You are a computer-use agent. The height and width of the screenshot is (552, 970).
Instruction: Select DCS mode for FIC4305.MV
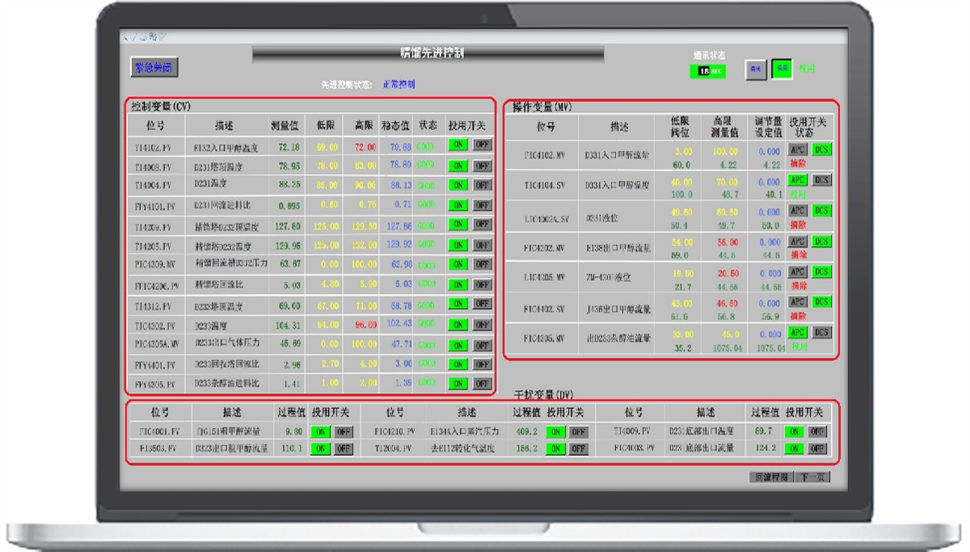(x=821, y=332)
